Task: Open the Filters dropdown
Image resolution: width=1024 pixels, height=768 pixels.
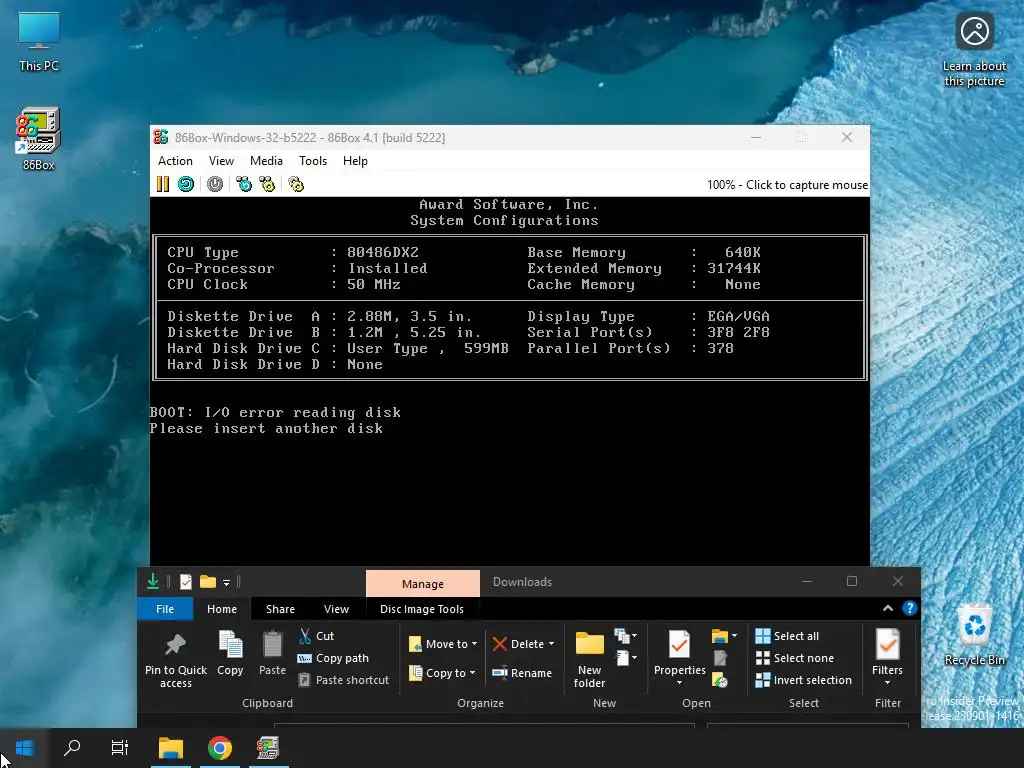Action: (887, 657)
